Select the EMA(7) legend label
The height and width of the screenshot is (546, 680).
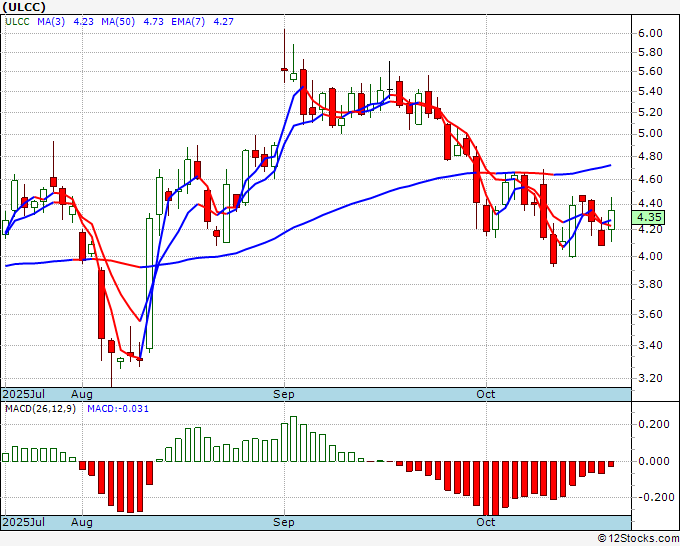(x=188, y=21)
